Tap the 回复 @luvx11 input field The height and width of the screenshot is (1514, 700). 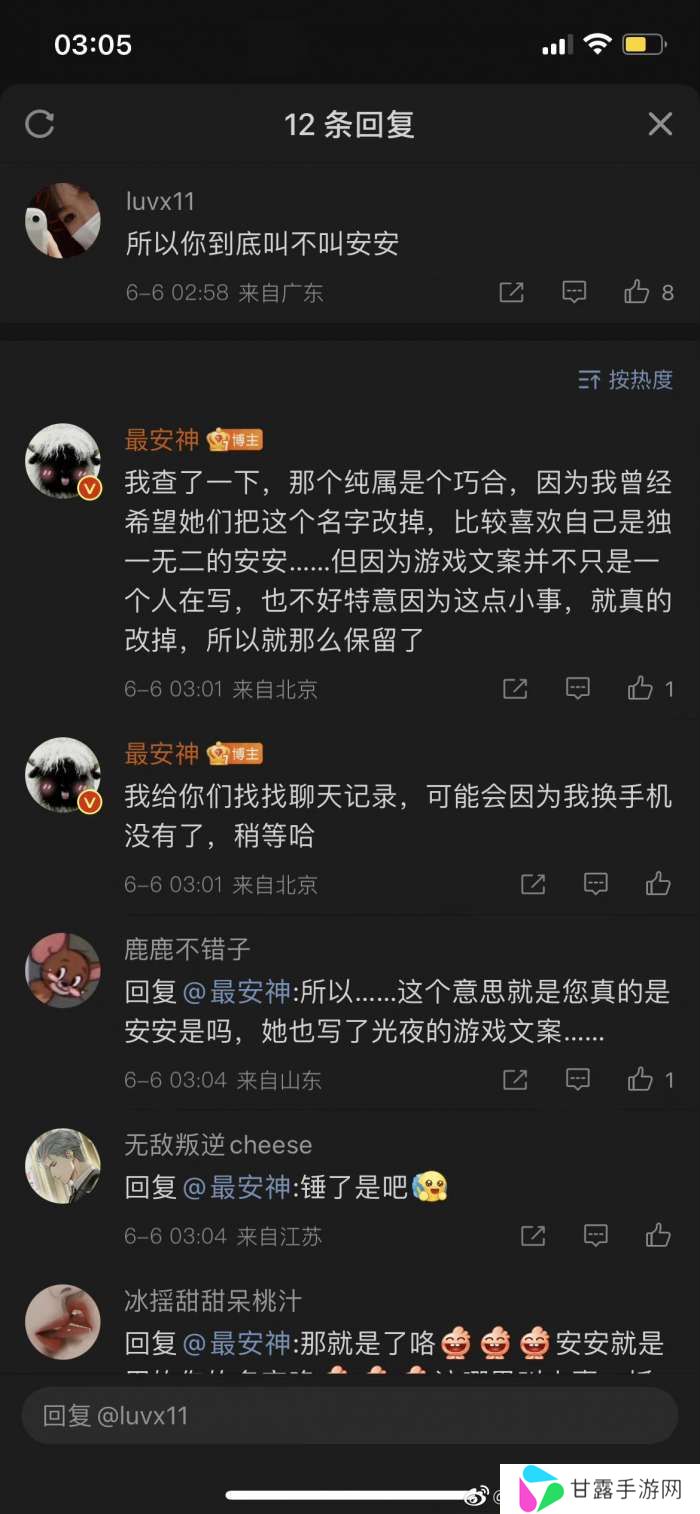point(350,1415)
